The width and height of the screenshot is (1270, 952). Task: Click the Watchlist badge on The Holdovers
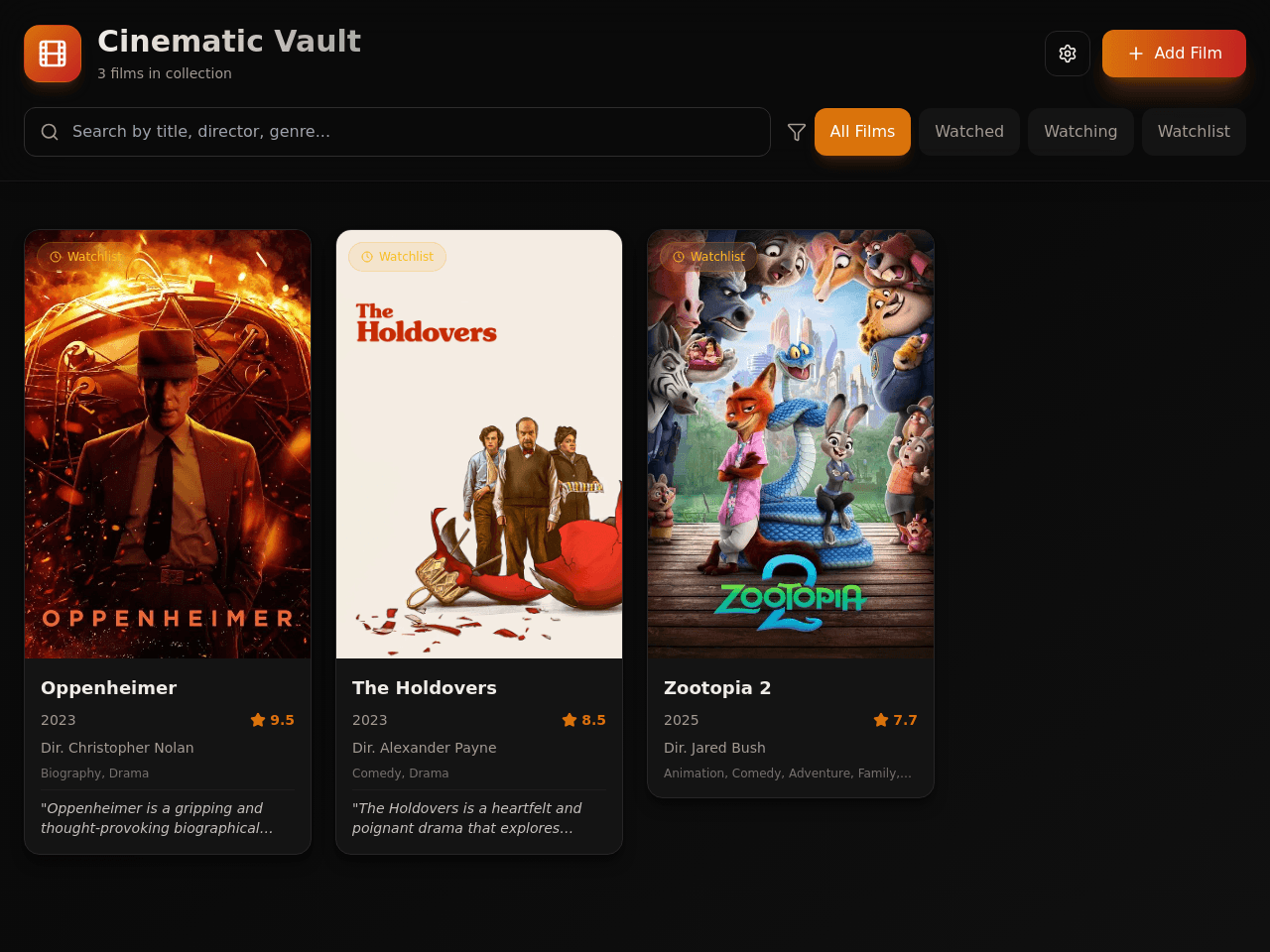[x=397, y=257]
